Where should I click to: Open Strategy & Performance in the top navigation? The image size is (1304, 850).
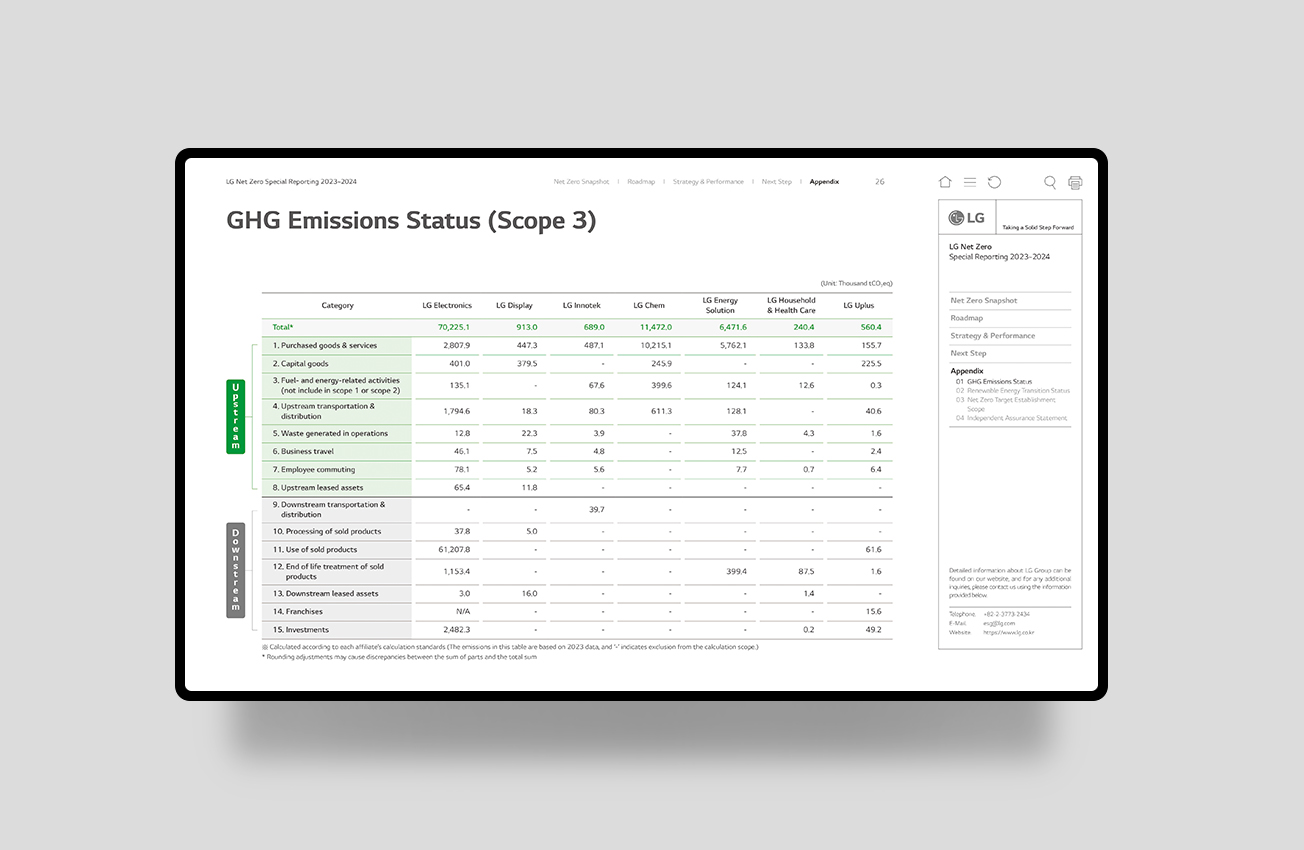pyautogui.click(x=708, y=182)
